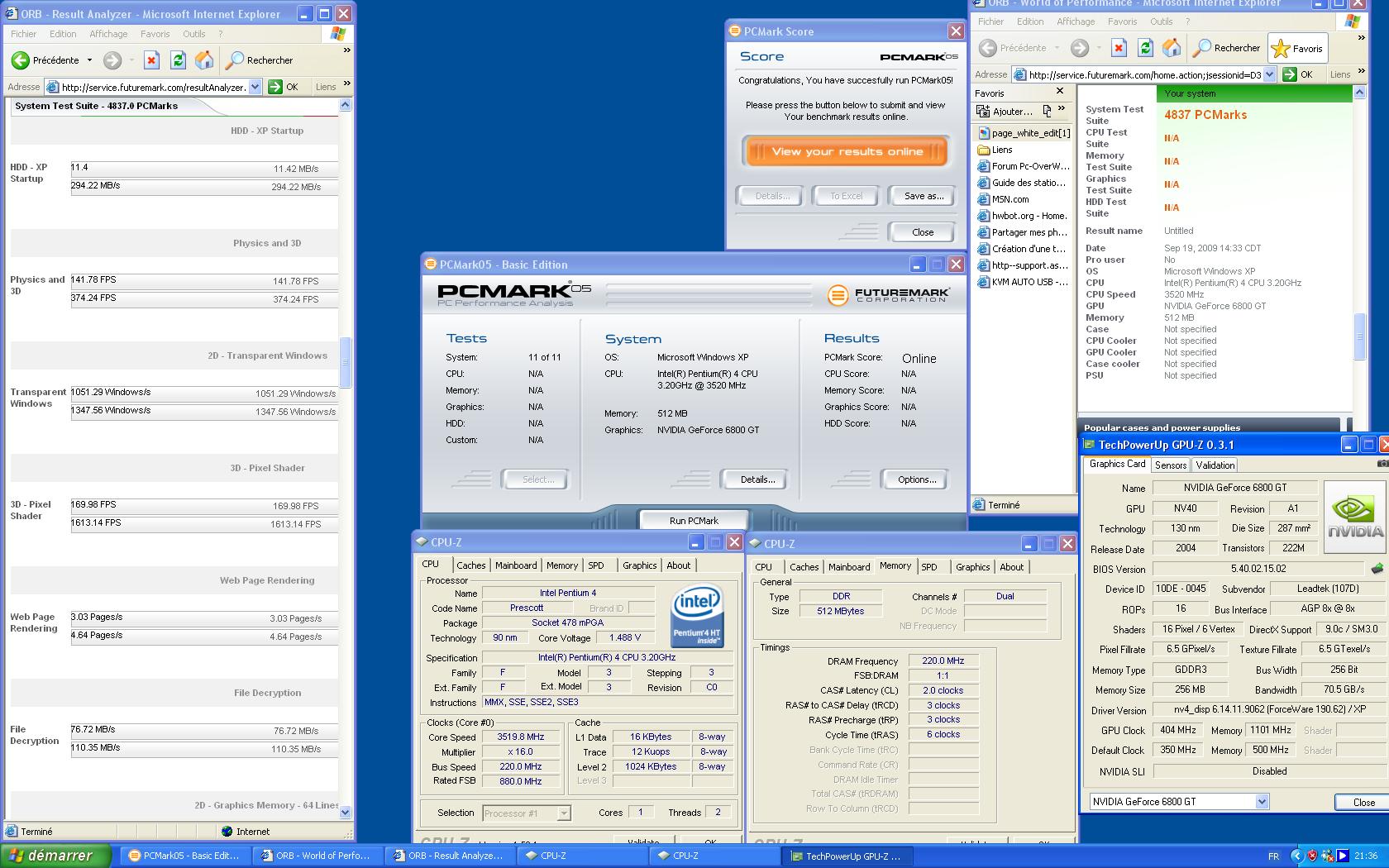Open the Forum Pc-OverW... favorite
The width and height of the screenshot is (1389, 868).
click(x=1024, y=166)
